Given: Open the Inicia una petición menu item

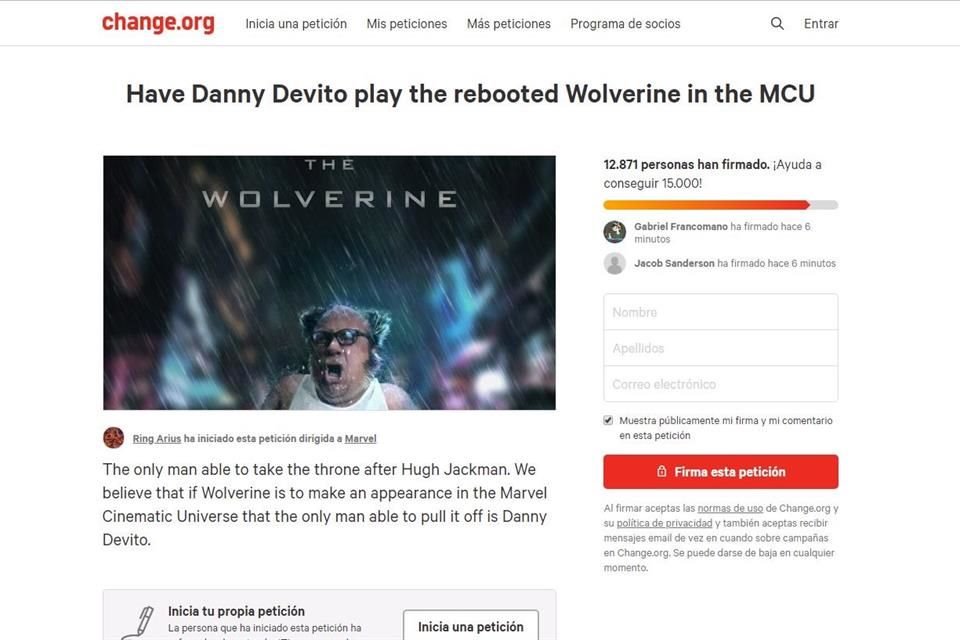Looking at the screenshot, I should coord(296,24).
